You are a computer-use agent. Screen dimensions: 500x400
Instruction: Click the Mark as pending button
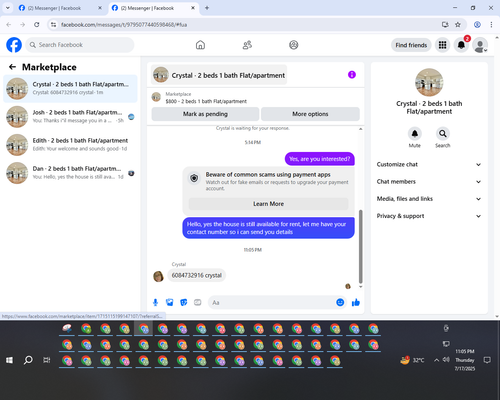[205, 114]
